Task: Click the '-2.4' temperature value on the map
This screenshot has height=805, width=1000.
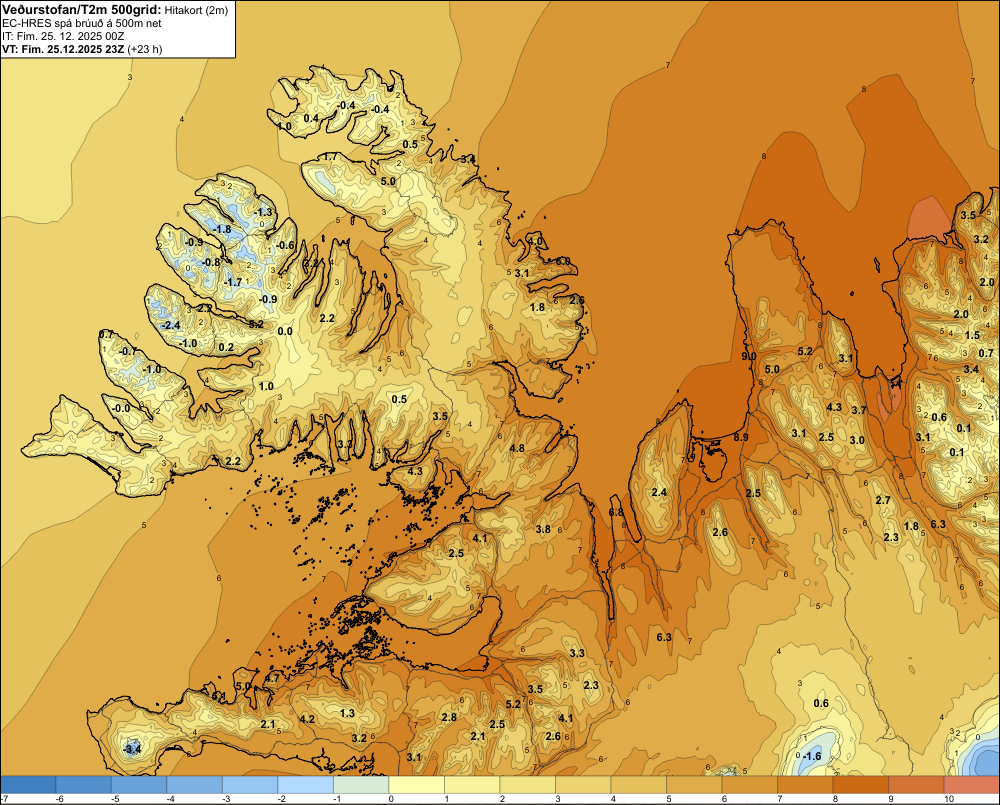Action: (170, 325)
